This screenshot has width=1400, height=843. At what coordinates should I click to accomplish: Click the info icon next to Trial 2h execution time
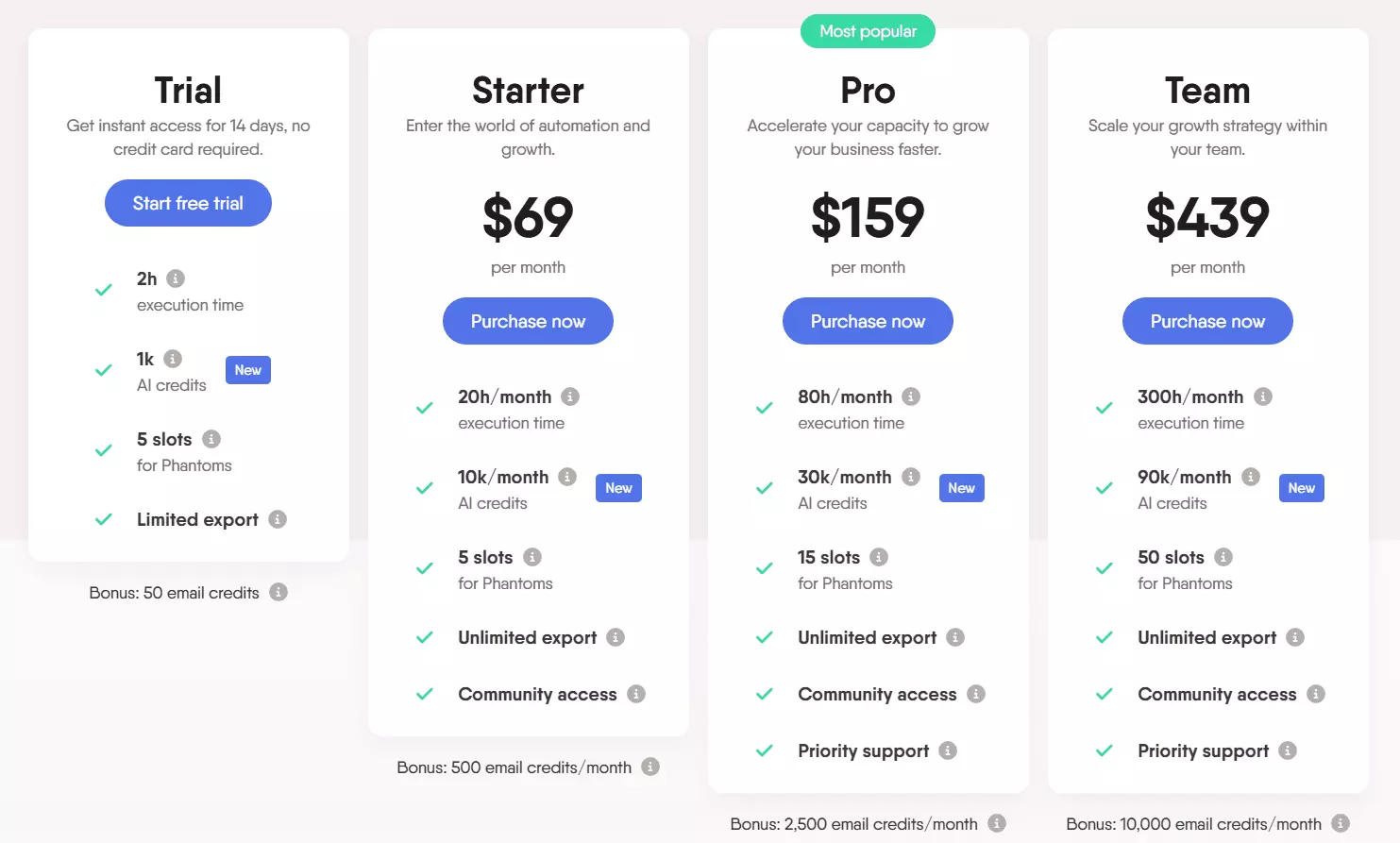pyautogui.click(x=176, y=278)
